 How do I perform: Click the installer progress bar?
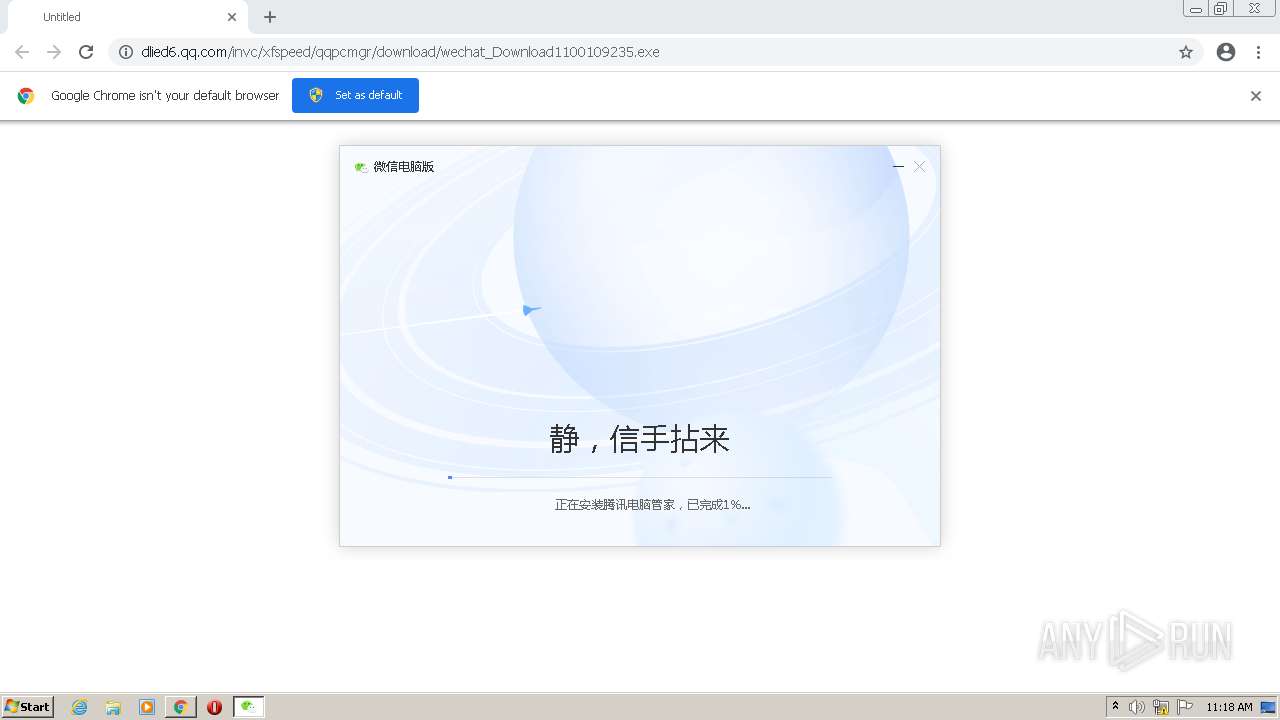click(x=640, y=478)
